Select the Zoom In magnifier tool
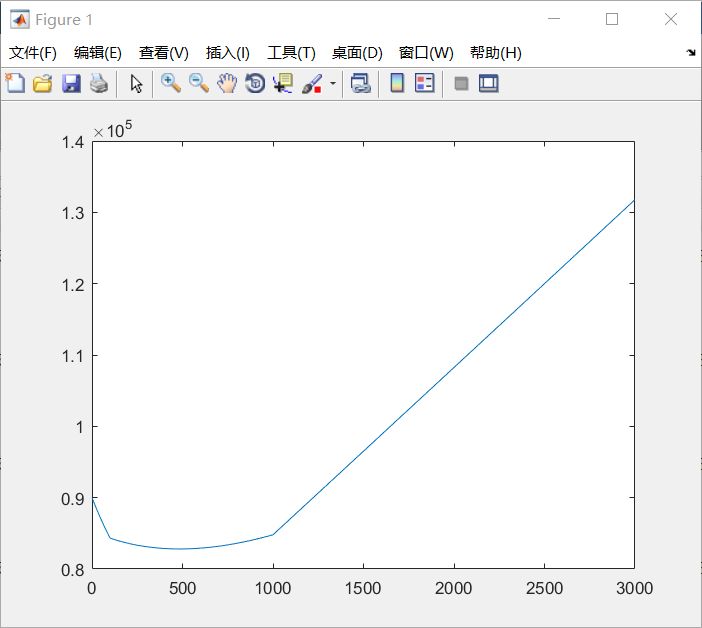The height and width of the screenshot is (628, 702). (171, 84)
